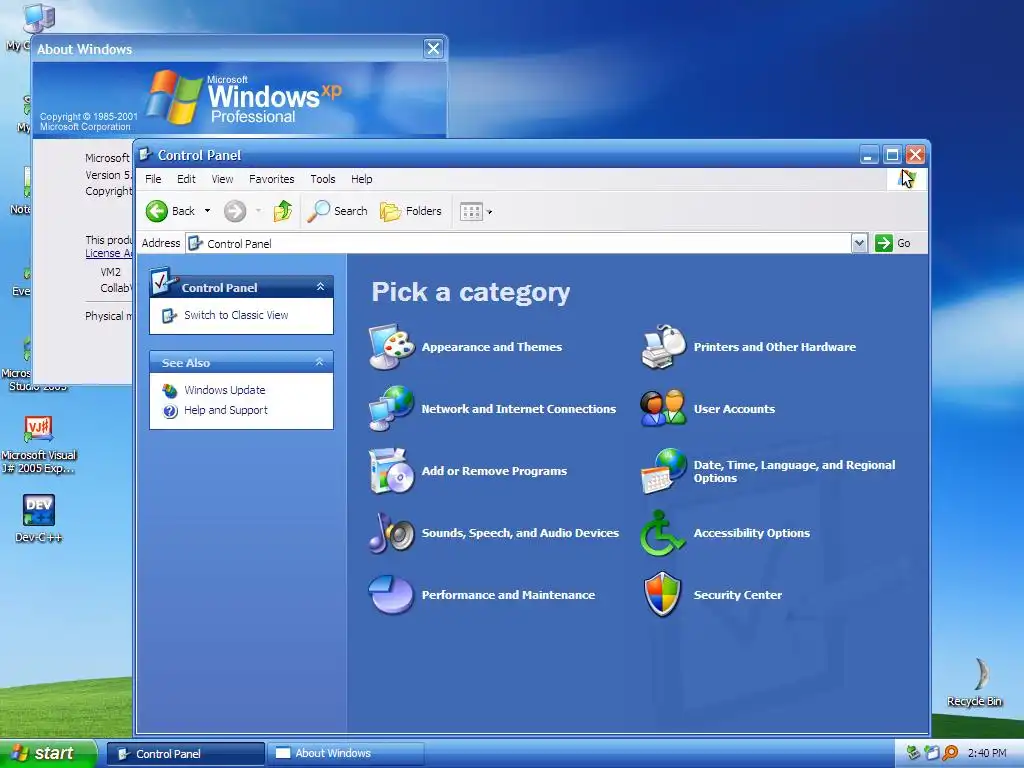Click the green Go button
Image resolution: width=1024 pixels, height=768 pixels.
893,243
